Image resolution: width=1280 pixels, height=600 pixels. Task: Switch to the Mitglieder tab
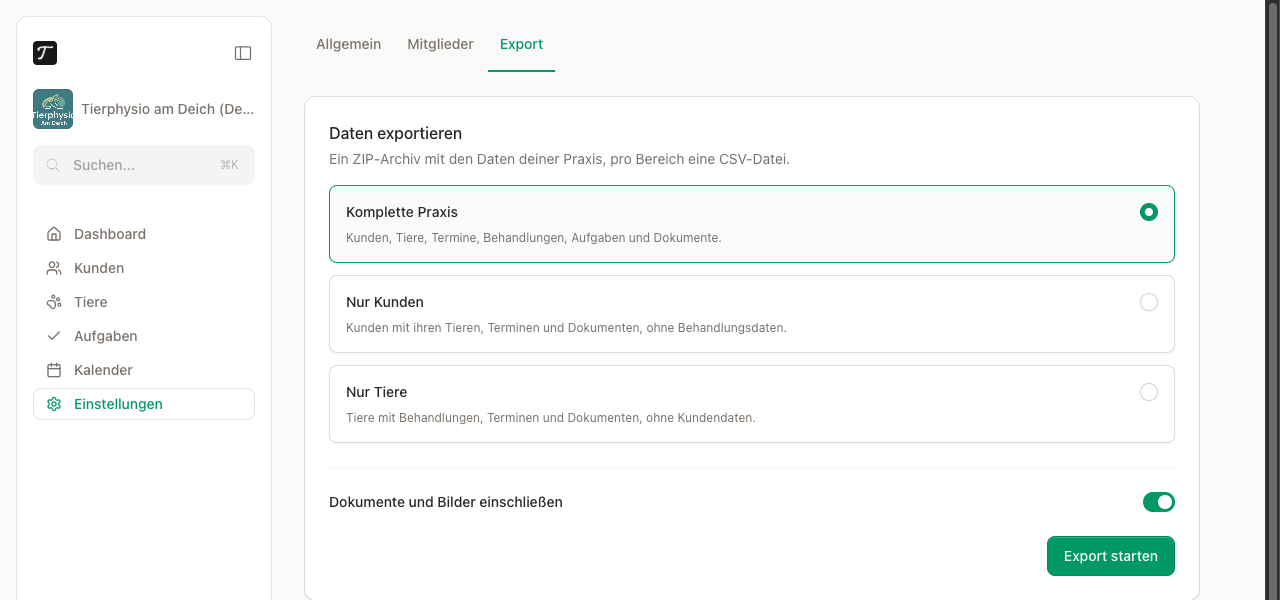click(440, 44)
